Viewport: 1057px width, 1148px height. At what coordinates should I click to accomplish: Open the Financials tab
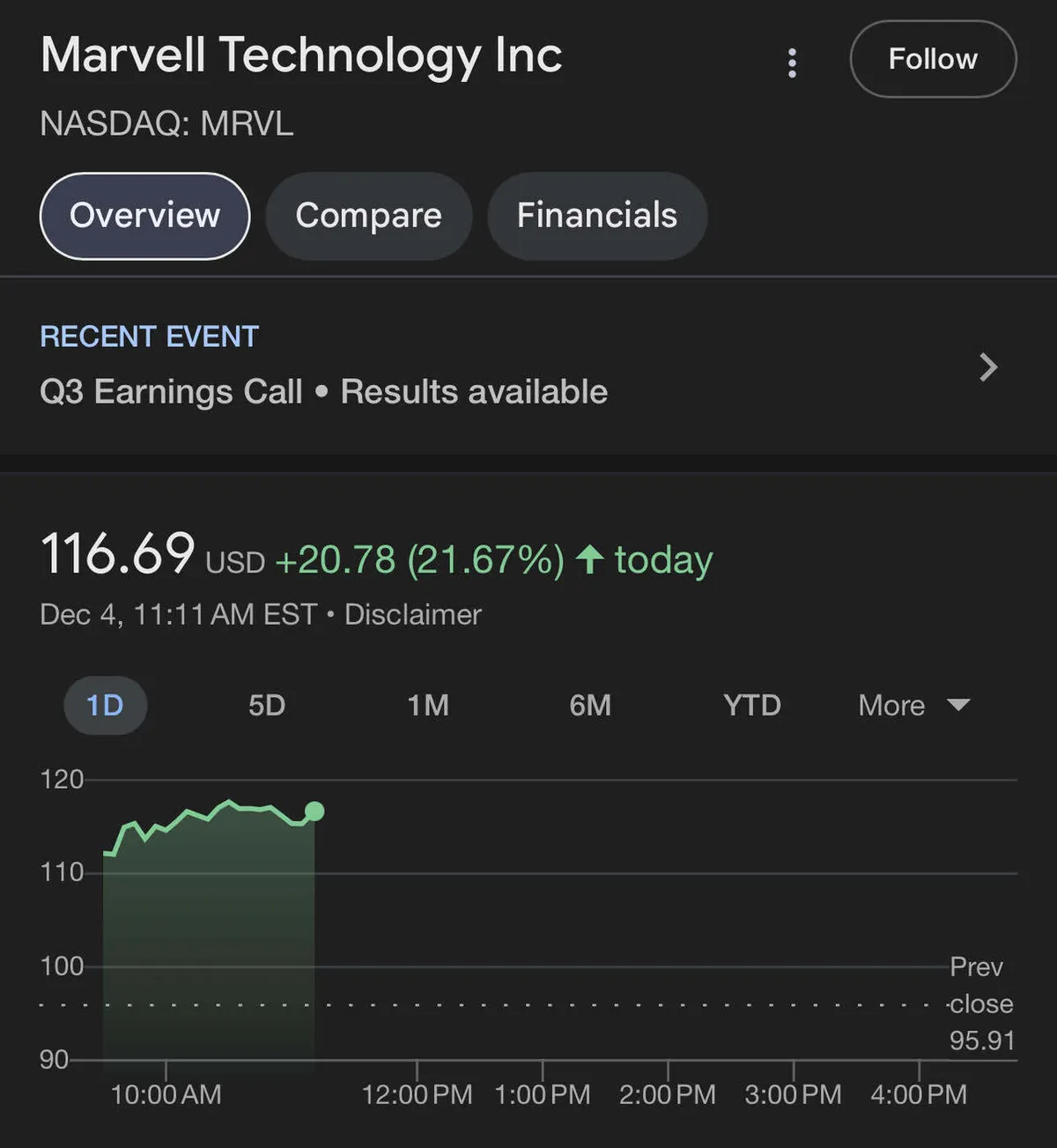click(597, 216)
